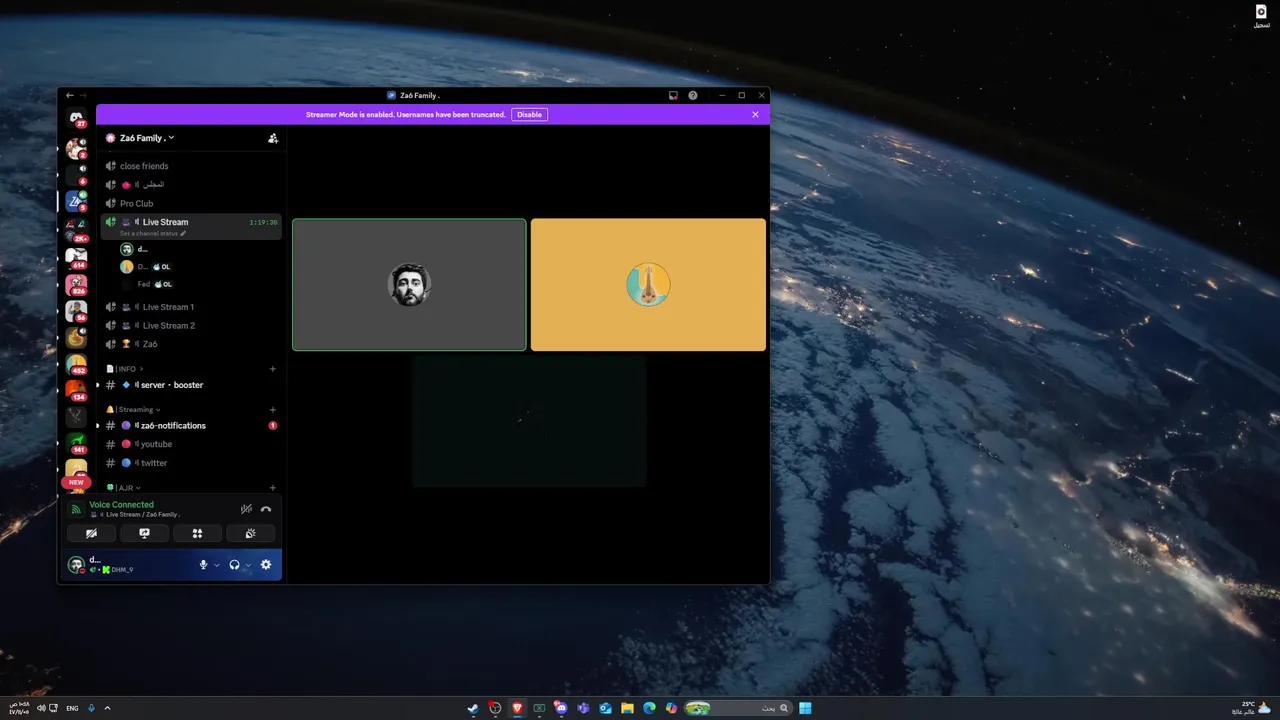Collapse the Streaming category
Image resolution: width=1280 pixels, height=720 pixels.
133,410
